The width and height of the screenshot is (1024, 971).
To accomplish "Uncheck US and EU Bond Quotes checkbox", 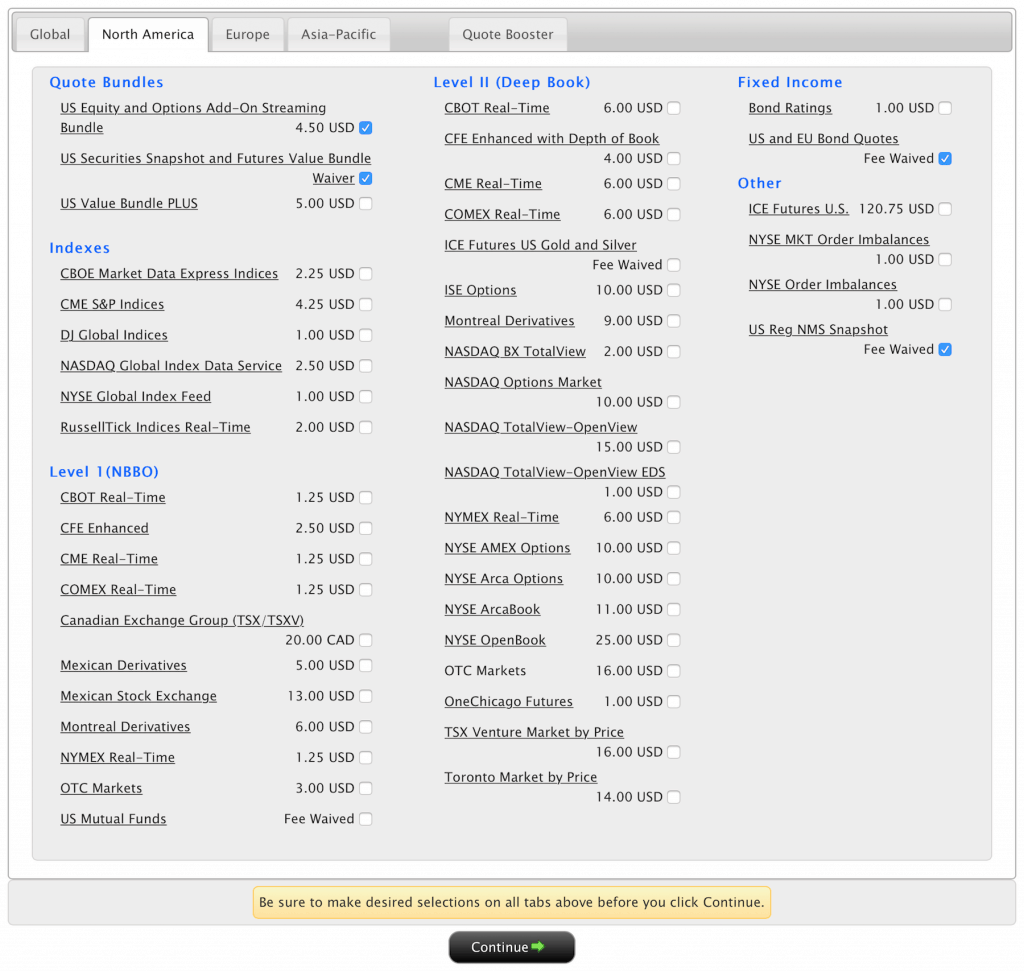I will pyautogui.click(x=945, y=159).
